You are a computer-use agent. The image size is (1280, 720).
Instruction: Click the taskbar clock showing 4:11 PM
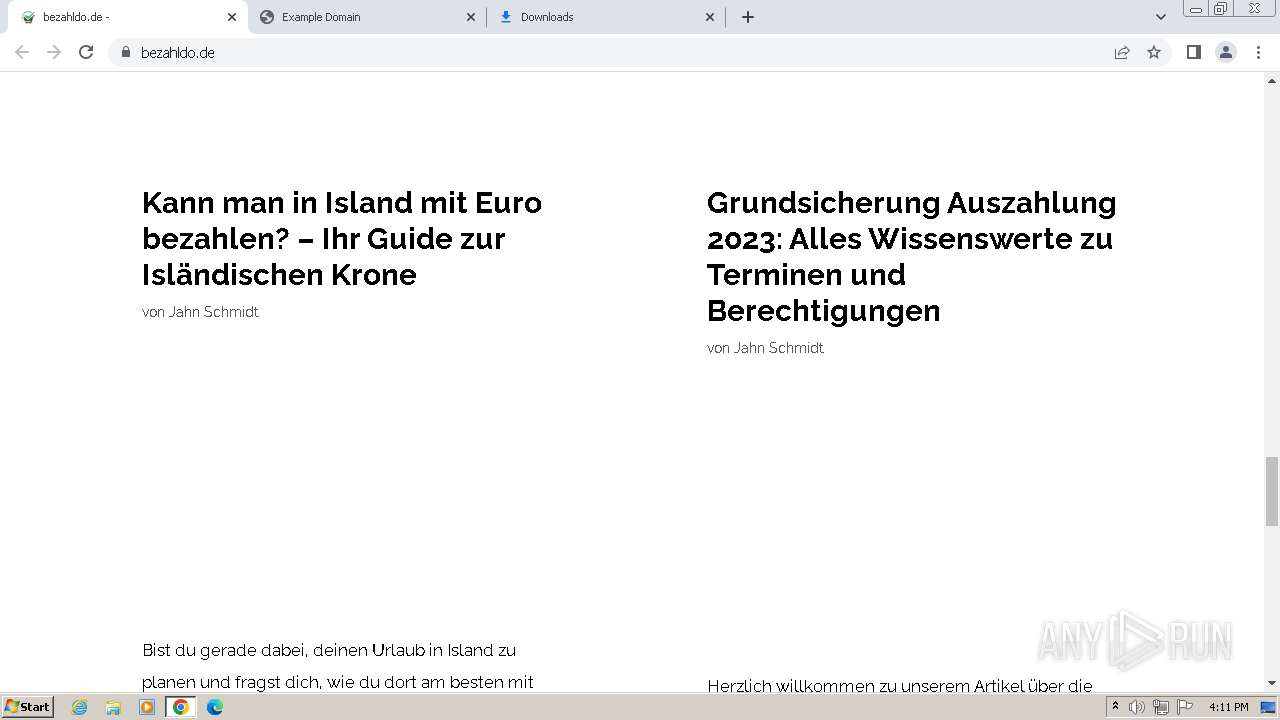tap(1229, 707)
